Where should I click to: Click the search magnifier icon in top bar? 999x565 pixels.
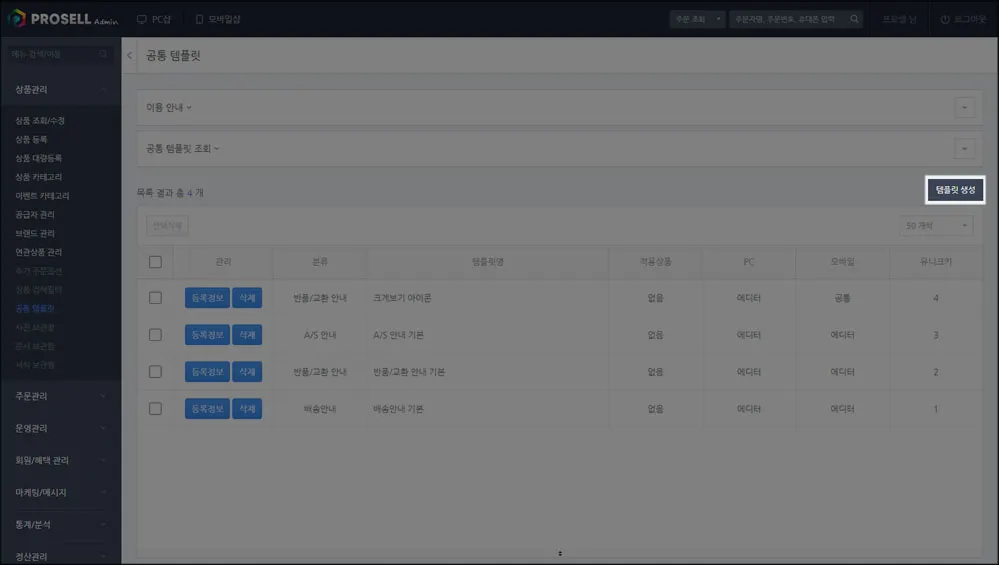coord(854,19)
